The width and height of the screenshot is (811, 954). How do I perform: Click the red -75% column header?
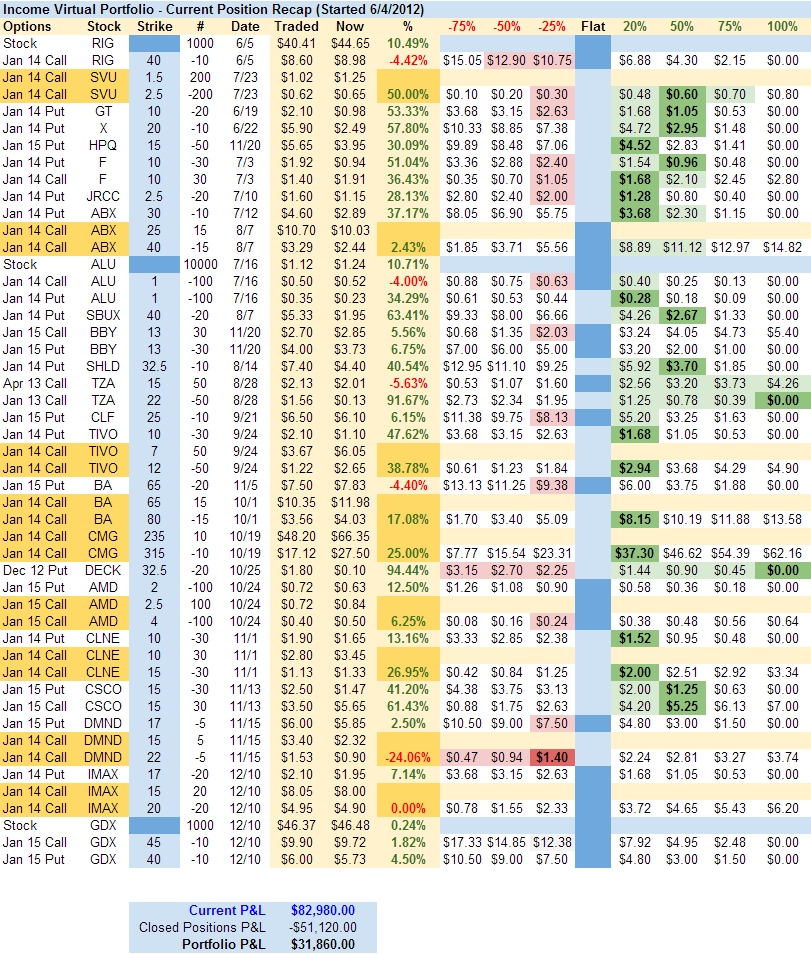tap(461, 27)
